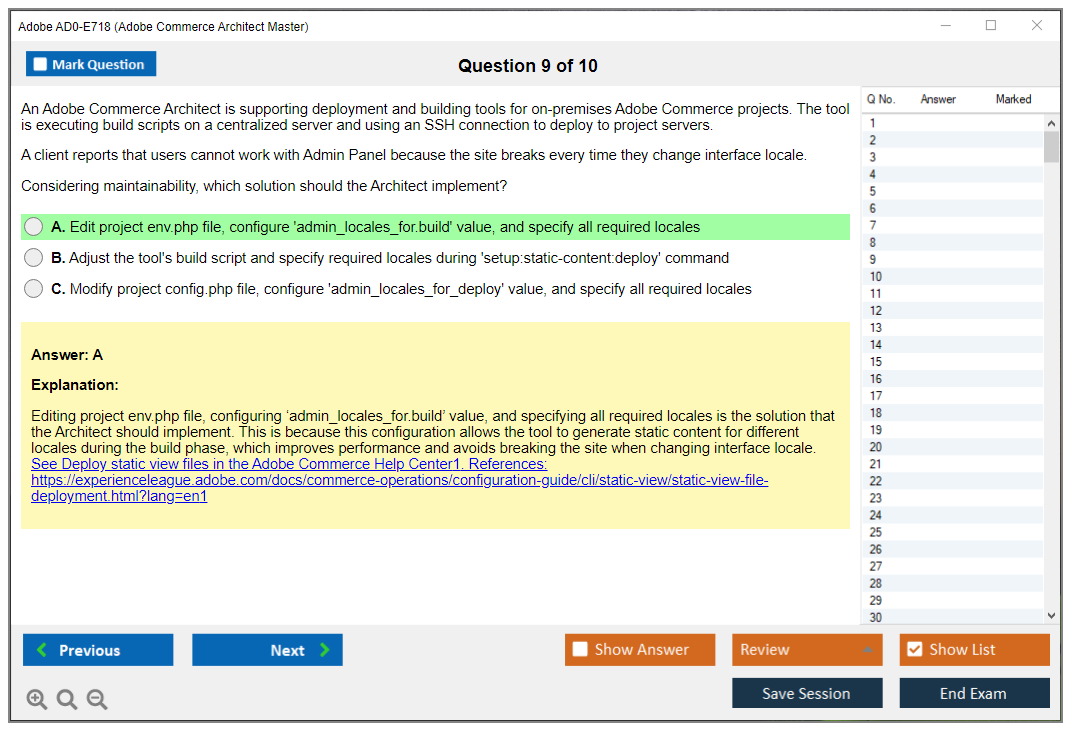Select question 9 in the list

[x=875, y=260]
